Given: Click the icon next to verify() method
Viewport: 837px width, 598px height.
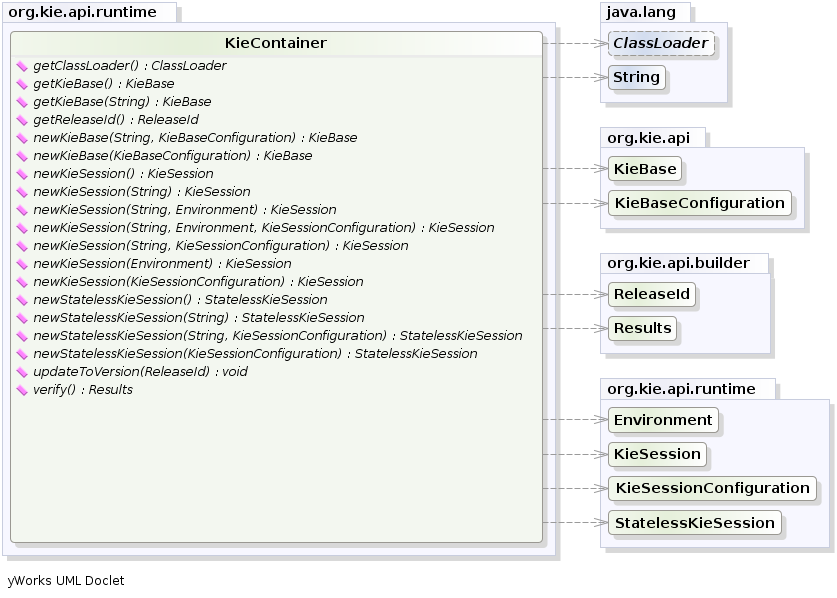Looking at the screenshot, I should tap(24, 389).
